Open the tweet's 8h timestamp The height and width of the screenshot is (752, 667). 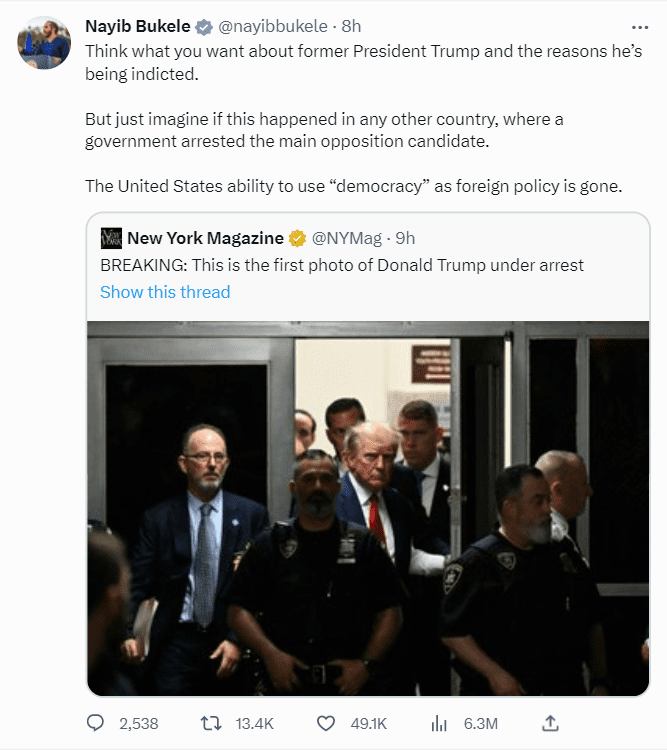point(351,27)
